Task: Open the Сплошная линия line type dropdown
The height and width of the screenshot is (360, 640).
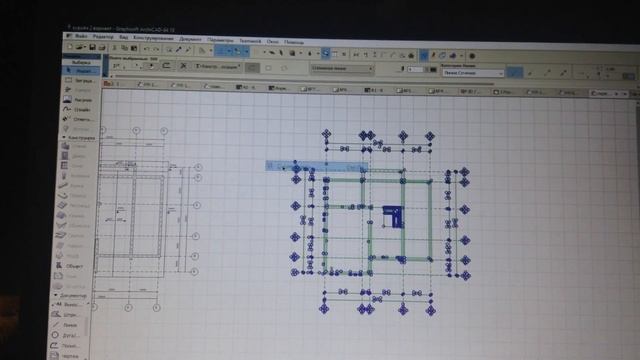Action: [342, 69]
